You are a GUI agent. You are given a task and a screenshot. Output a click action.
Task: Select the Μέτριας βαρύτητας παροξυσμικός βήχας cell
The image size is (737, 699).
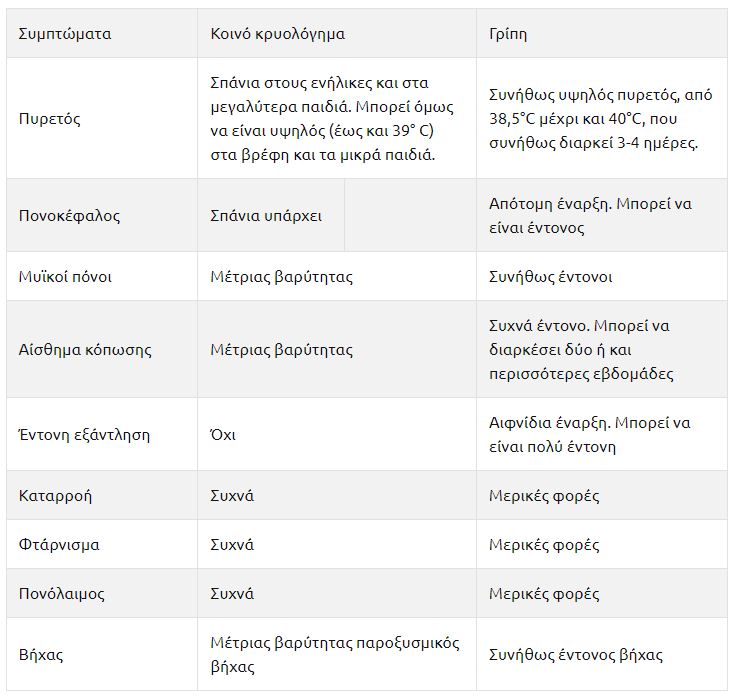[334, 655]
